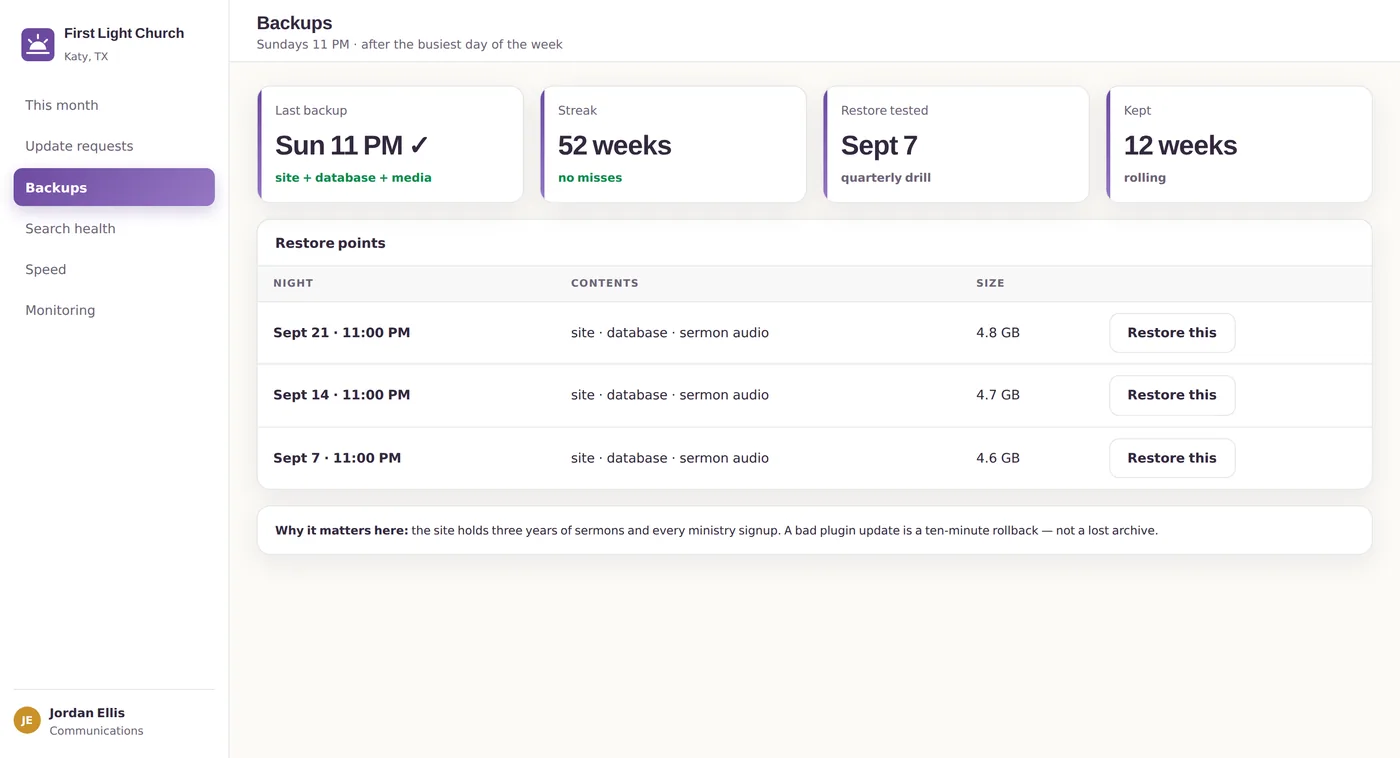Viewport: 1400px width, 758px height.
Task: Restore the Sept 14 backup
Action: 1172,395
